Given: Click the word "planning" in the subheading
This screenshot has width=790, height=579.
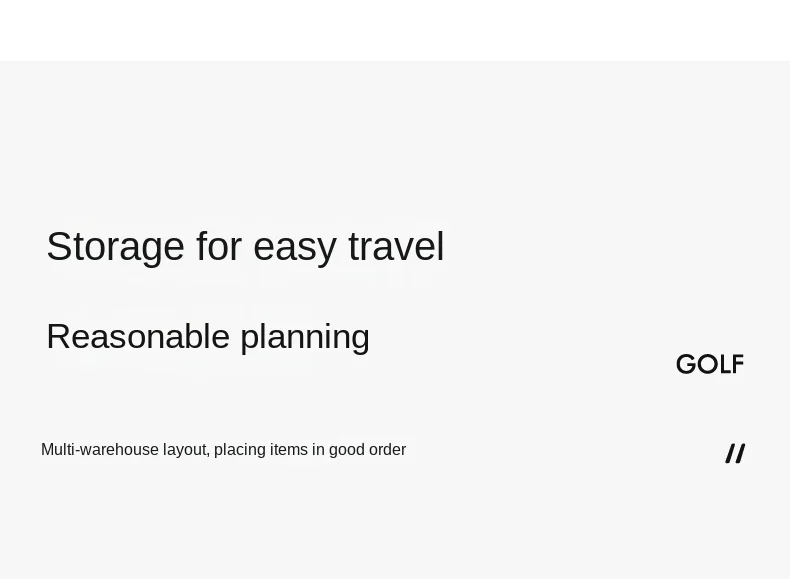Looking at the screenshot, I should pyautogui.click(x=305, y=337).
